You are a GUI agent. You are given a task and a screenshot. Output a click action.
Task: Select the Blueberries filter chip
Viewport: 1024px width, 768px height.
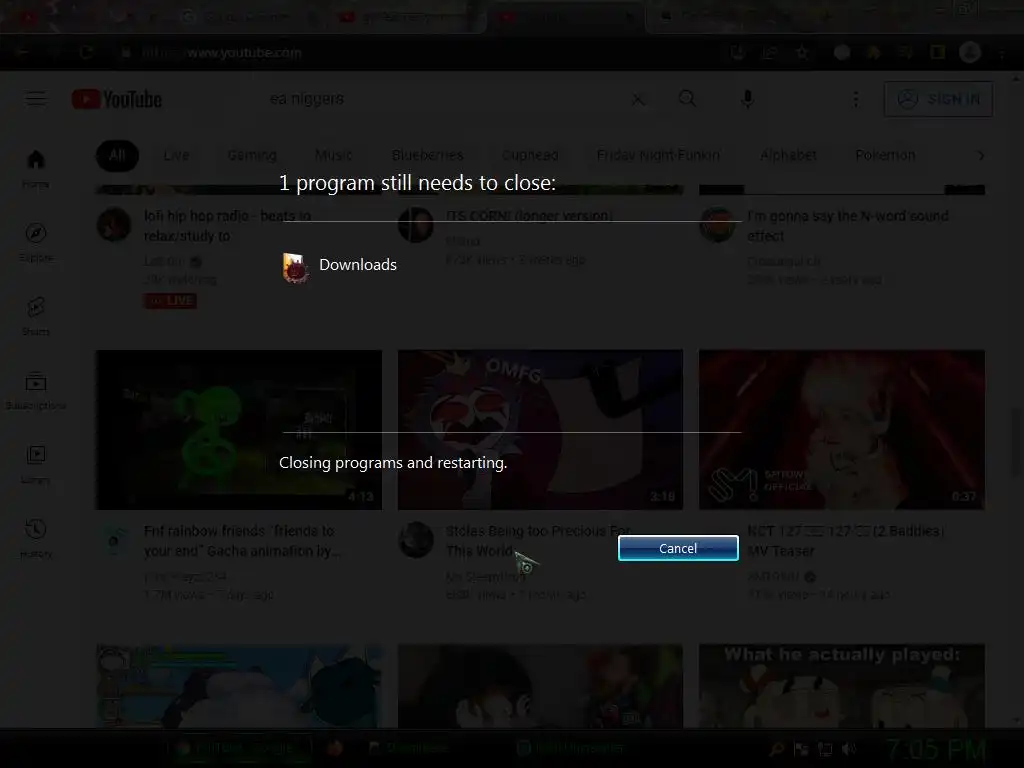(x=428, y=155)
